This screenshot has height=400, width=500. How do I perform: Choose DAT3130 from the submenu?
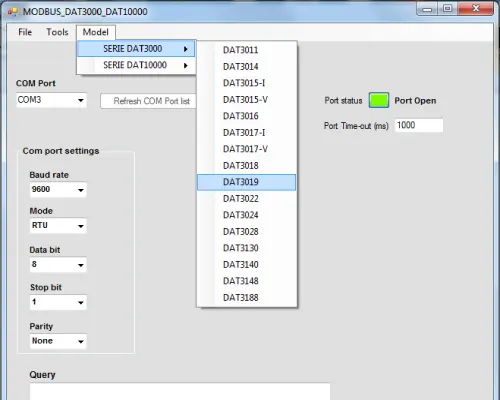246,248
